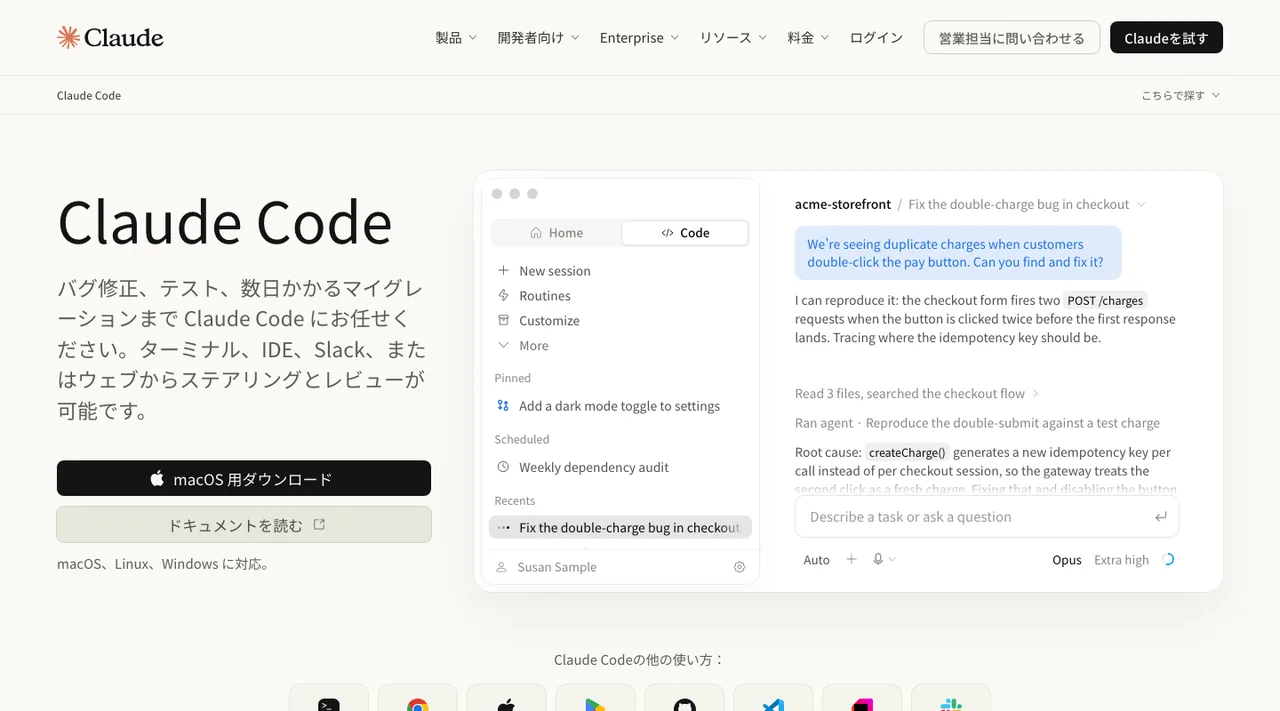Click the Recents section label
The height and width of the screenshot is (711, 1280).
coord(515,500)
